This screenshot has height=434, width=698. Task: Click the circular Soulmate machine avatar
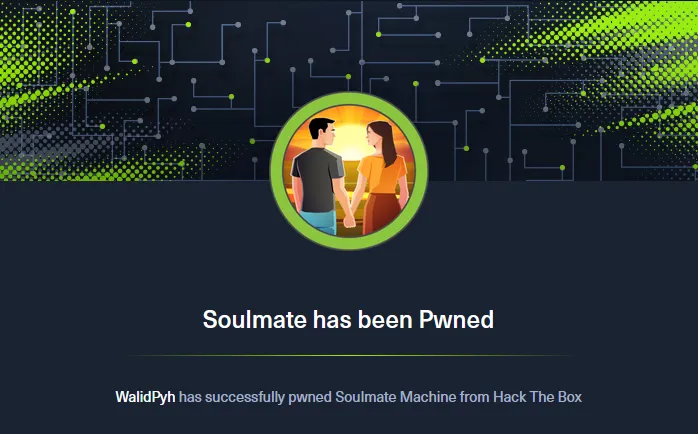coord(349,170)
